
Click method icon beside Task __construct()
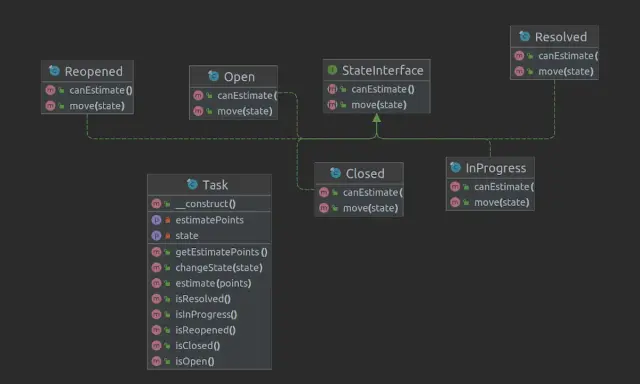click(x=156, y=203)
